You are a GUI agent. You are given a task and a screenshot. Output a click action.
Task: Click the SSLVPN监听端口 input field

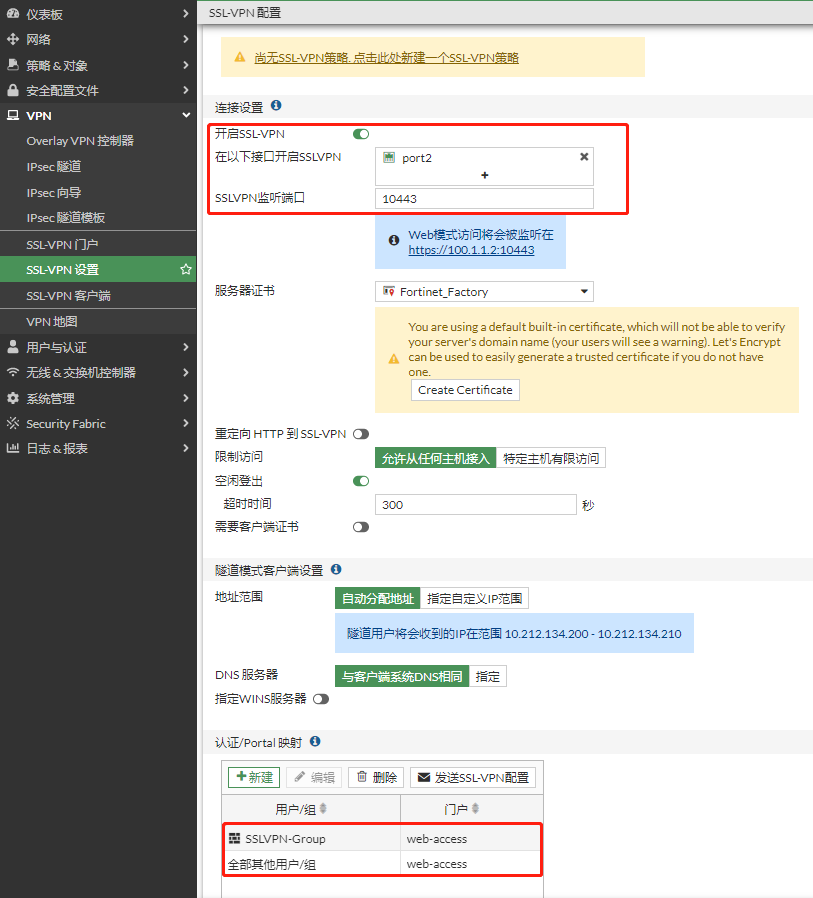click(484, 199)
